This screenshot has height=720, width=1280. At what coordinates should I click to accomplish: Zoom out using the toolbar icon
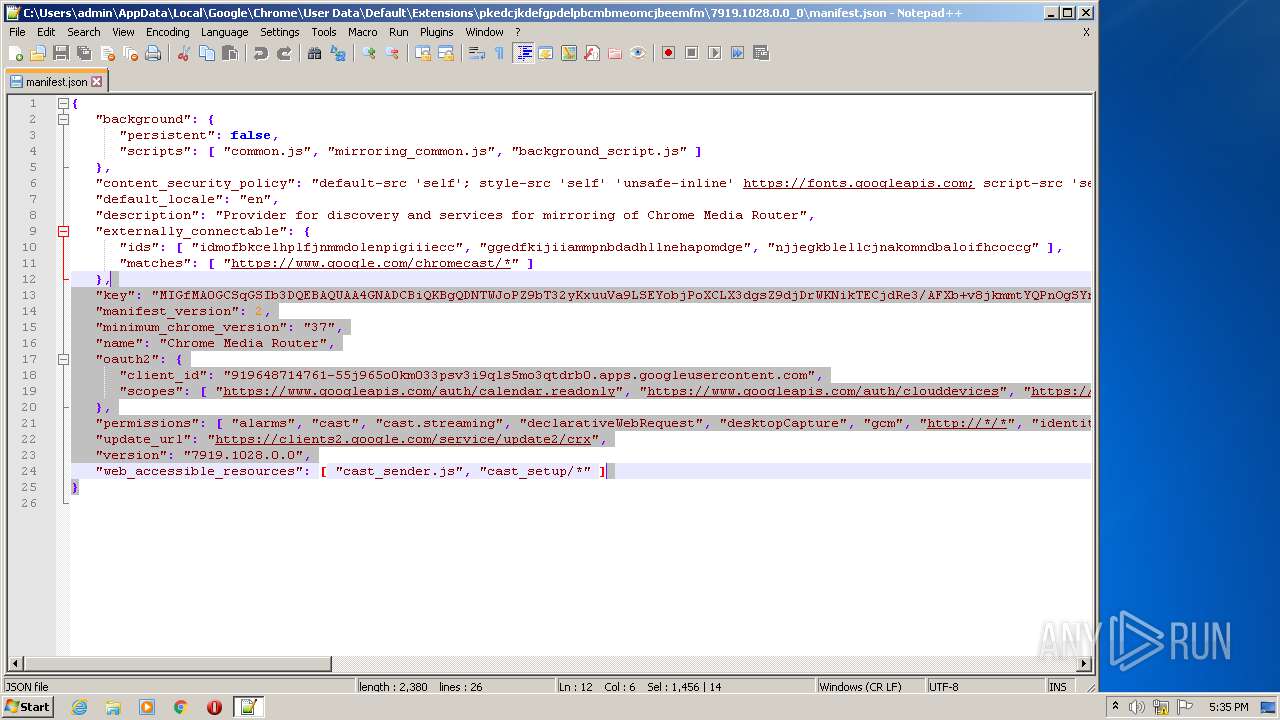click(392, 53)
